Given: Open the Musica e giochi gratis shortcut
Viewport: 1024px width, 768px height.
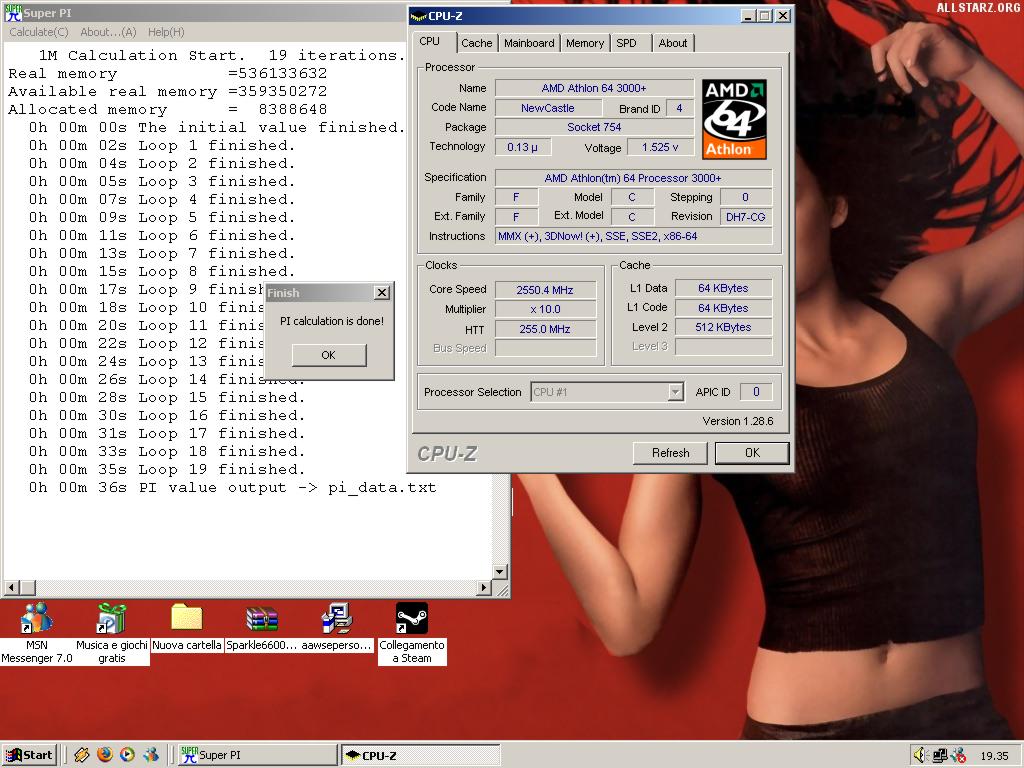Looking at the screenshot, I should pos(112,618).
